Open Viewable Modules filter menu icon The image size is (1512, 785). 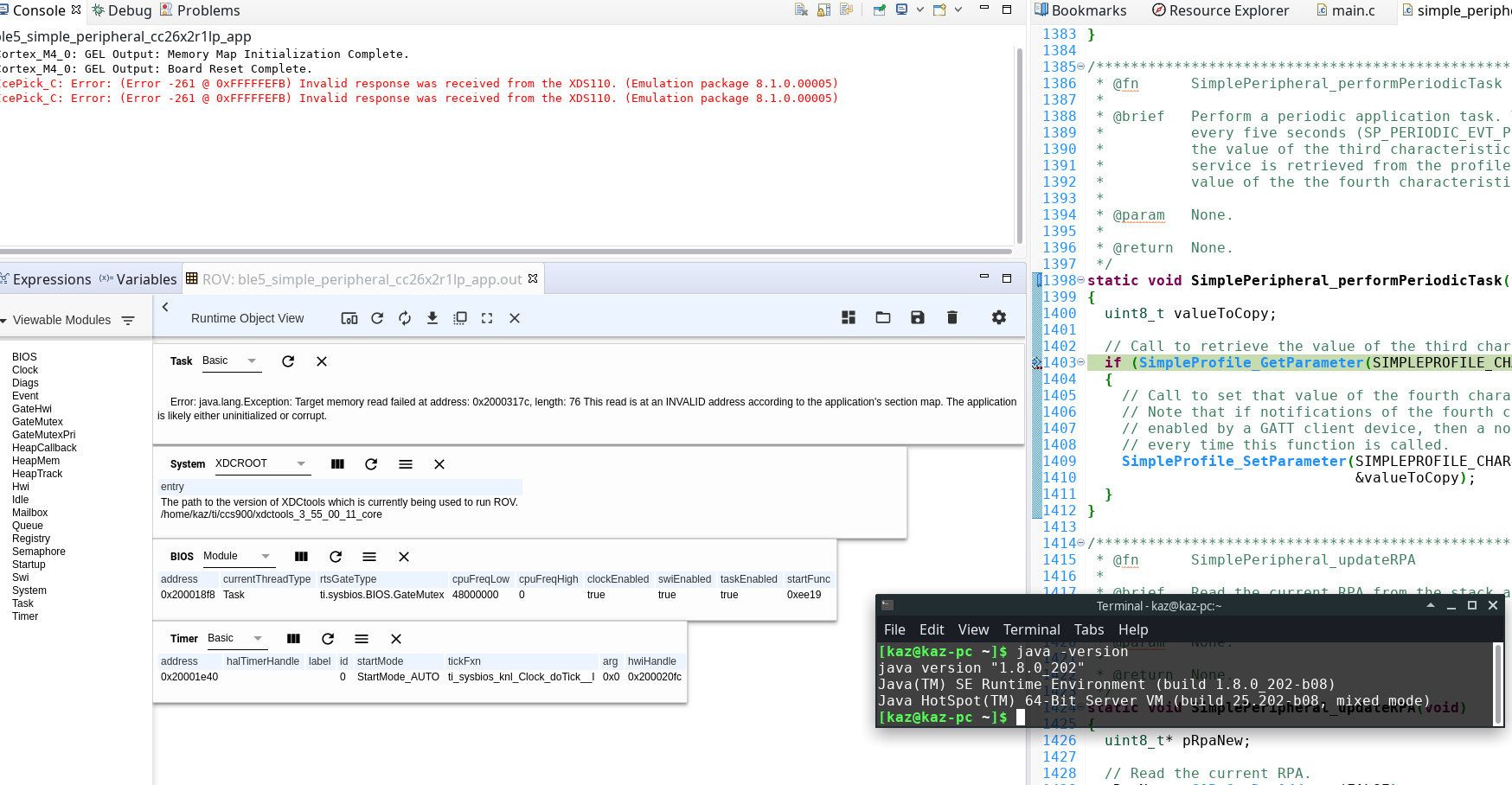point(128,320)
